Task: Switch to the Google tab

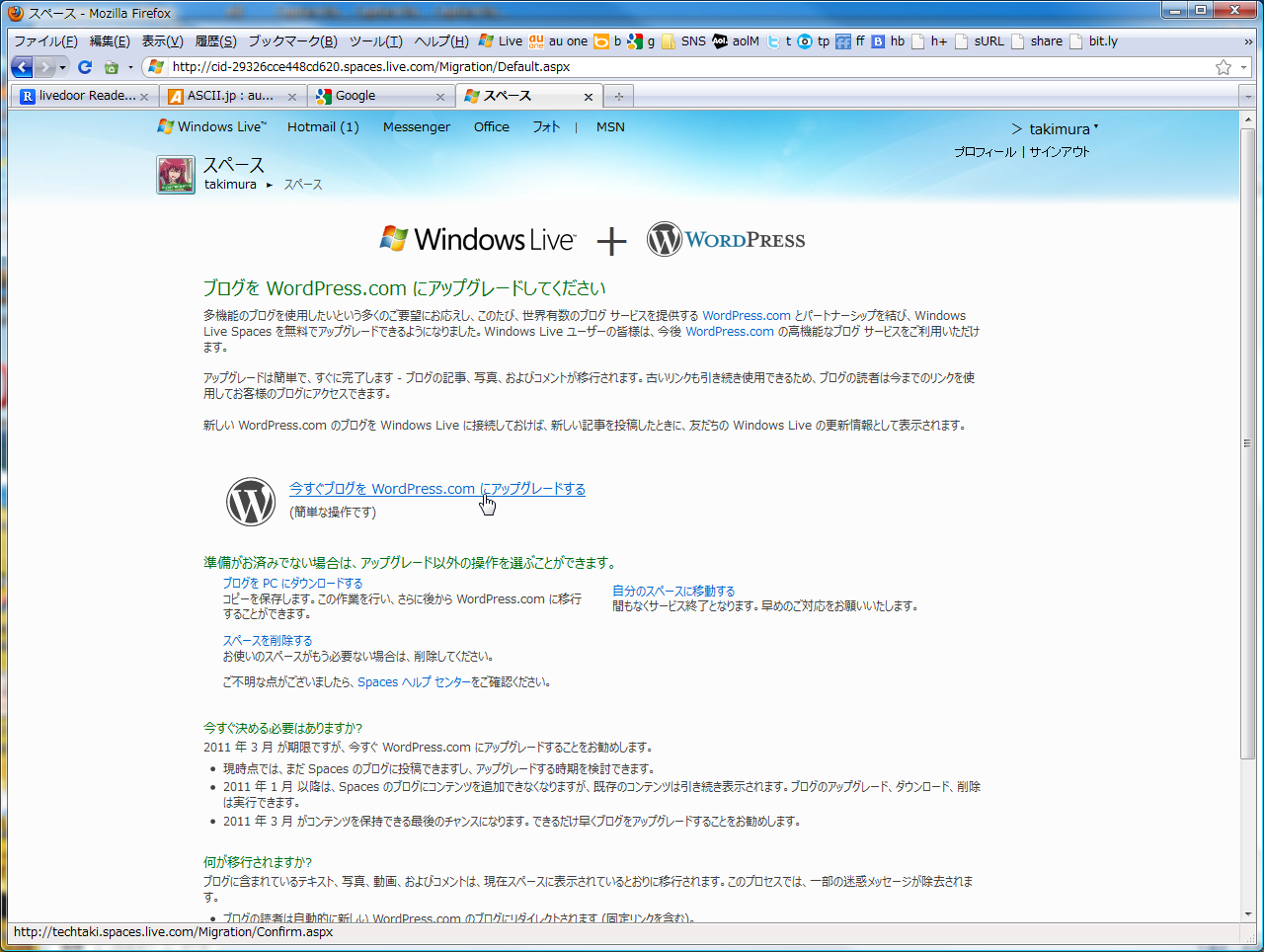Action: (380, 96)
